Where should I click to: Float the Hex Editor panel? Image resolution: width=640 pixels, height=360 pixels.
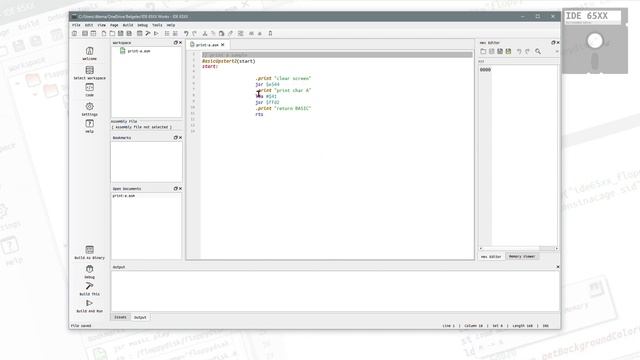tap(553, 43)
